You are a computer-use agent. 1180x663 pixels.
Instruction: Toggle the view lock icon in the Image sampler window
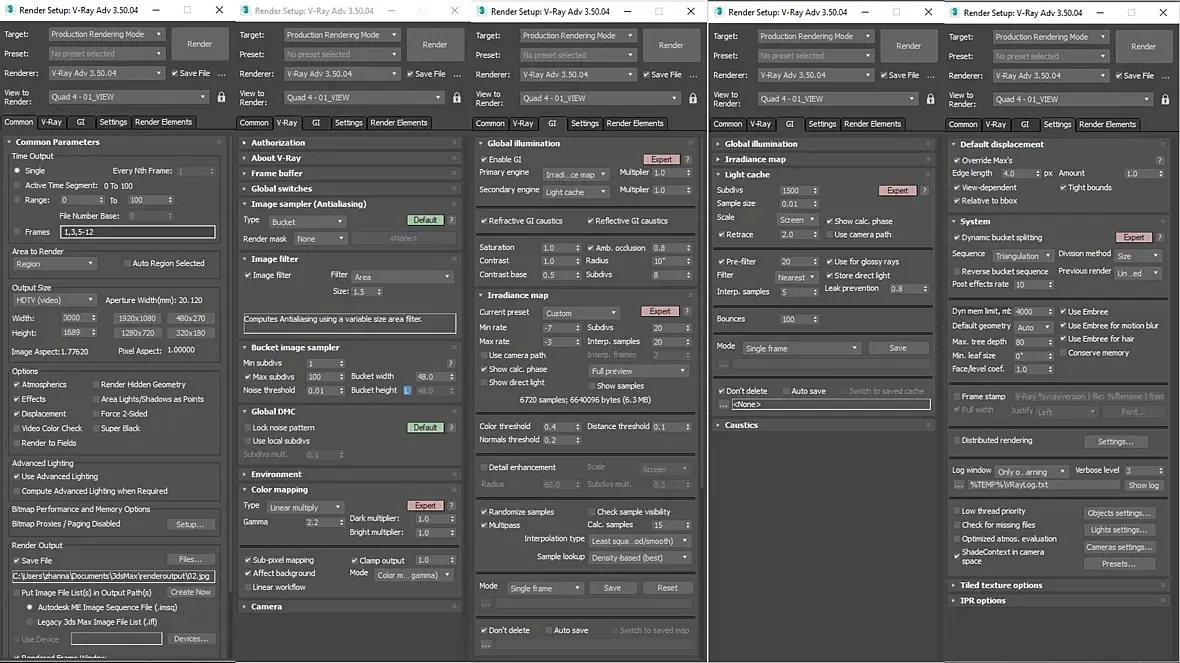point(457,98)
